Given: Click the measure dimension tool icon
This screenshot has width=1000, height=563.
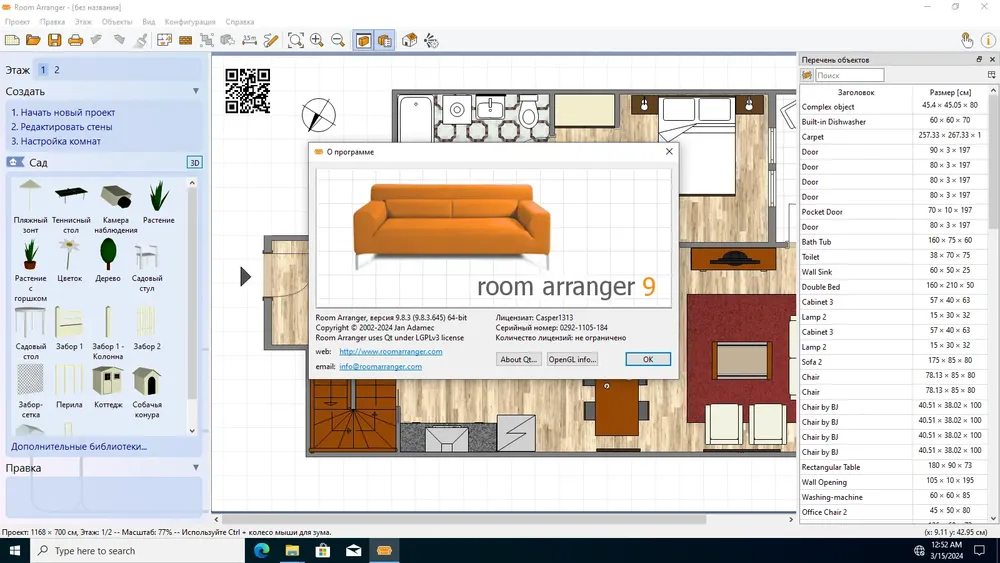Looking at the screenshot, I should pos(249,40).
